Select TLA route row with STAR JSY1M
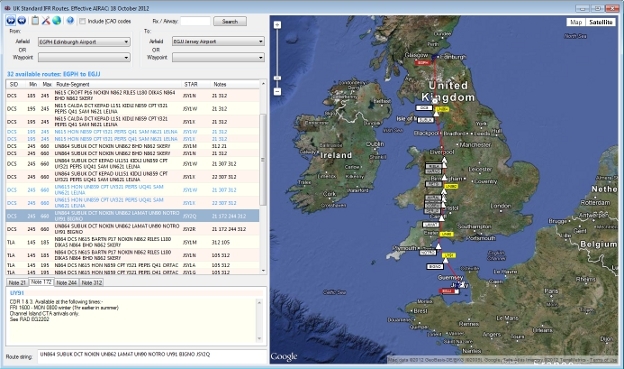 click(133, 242)
